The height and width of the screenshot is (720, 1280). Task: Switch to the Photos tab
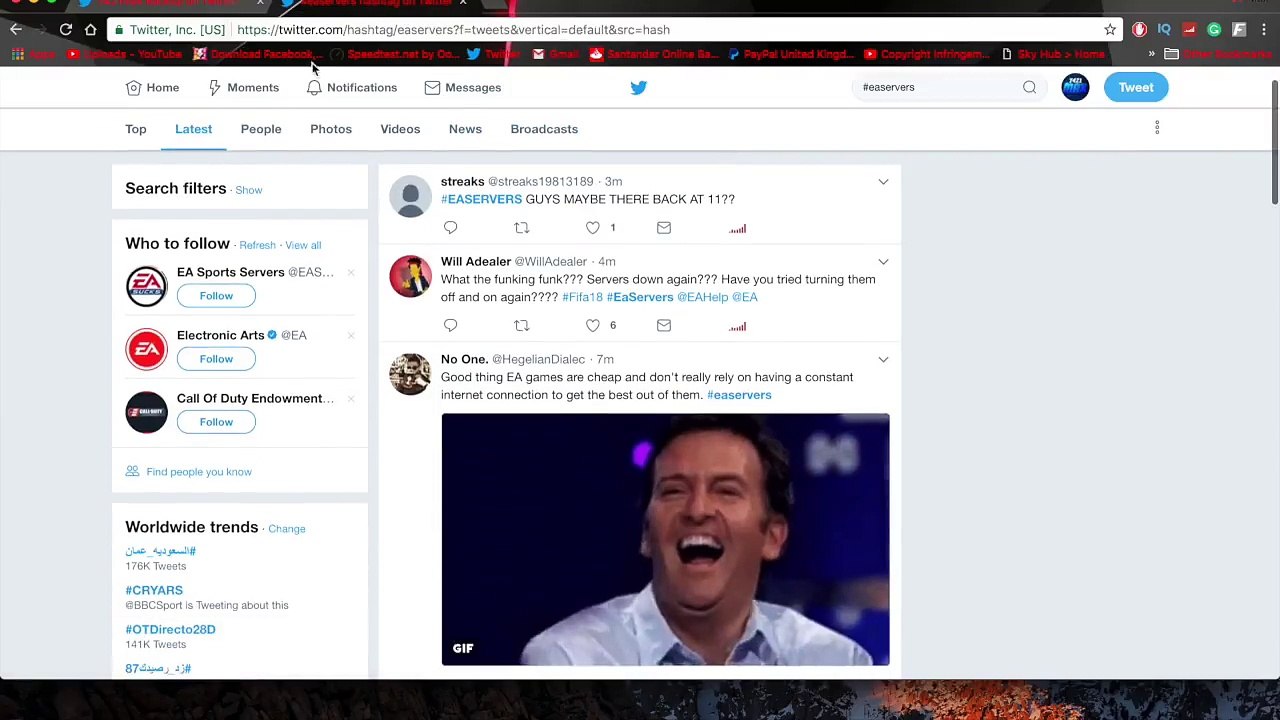[x=331, y=129]
